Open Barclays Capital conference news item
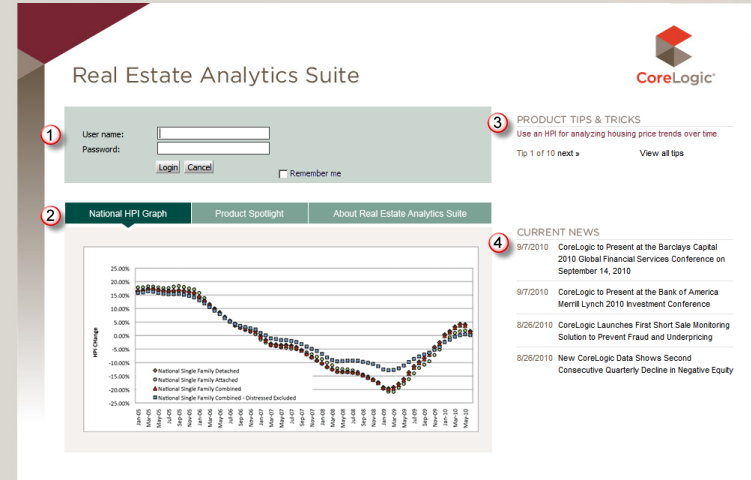The height and width of the screenshot is (480, 751). (x=641, y=259)
